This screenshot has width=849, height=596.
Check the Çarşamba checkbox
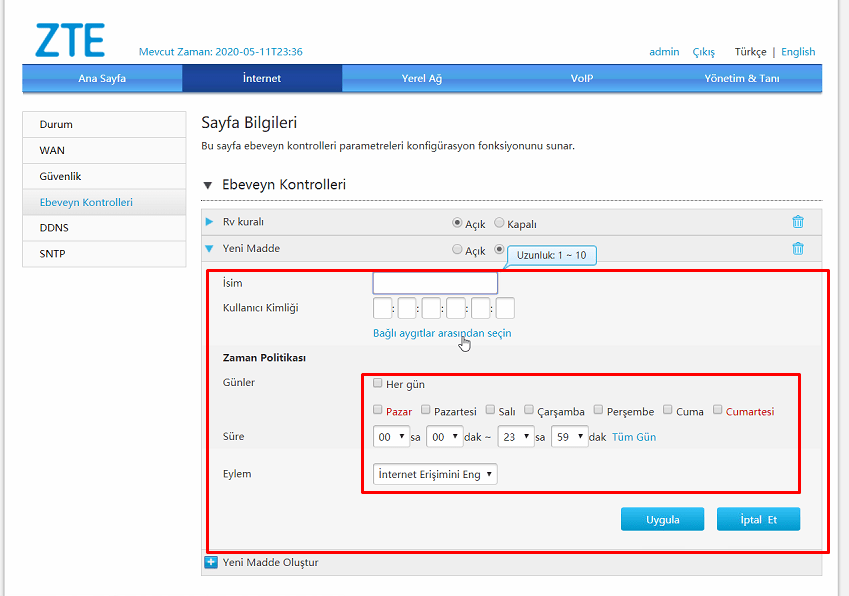528,409
